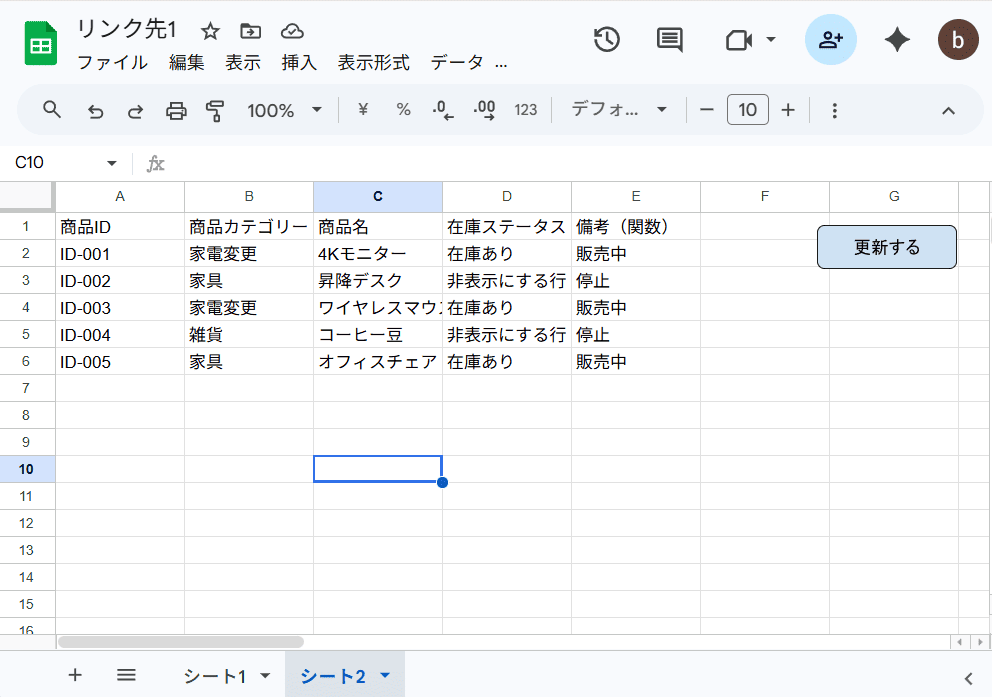Collapse the toolbar with the up chevron
The image size is (992, 697).
949,110
